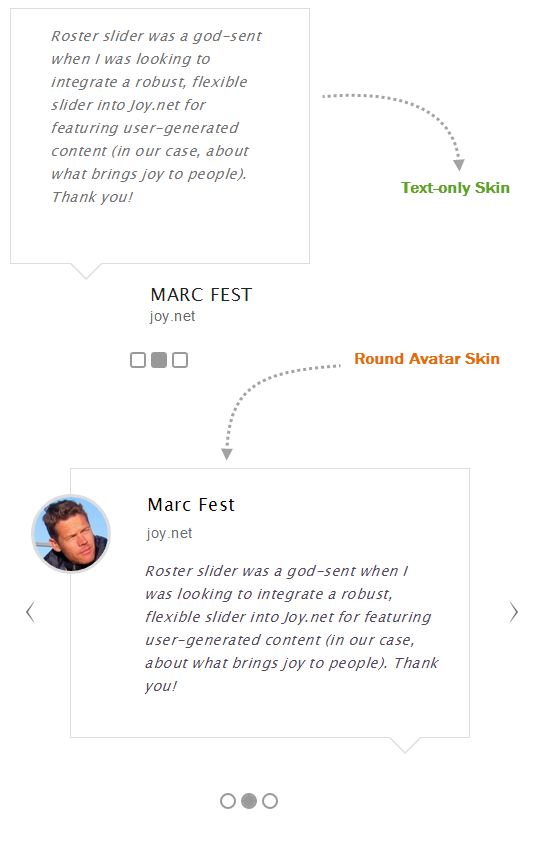Select the first square pagination bullet
Screen dimensions: 541x845
(138, 359)
